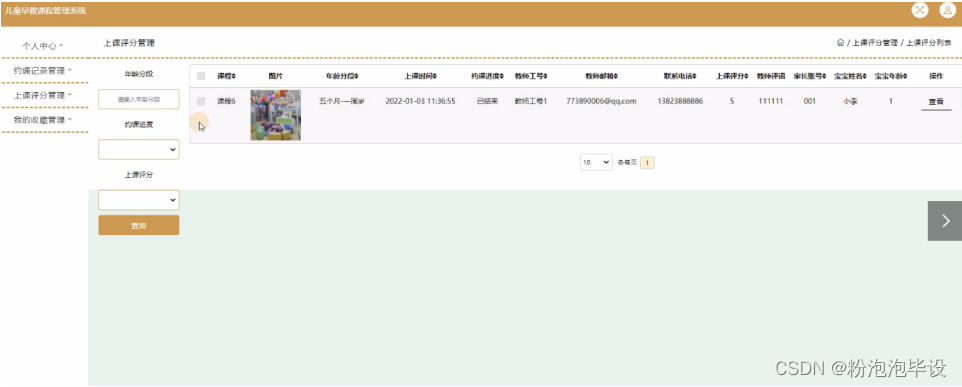The height and width of the screenshot is (387, 962).
Task: Sort by 年龄分段 column header
Action: pos(342,76)
